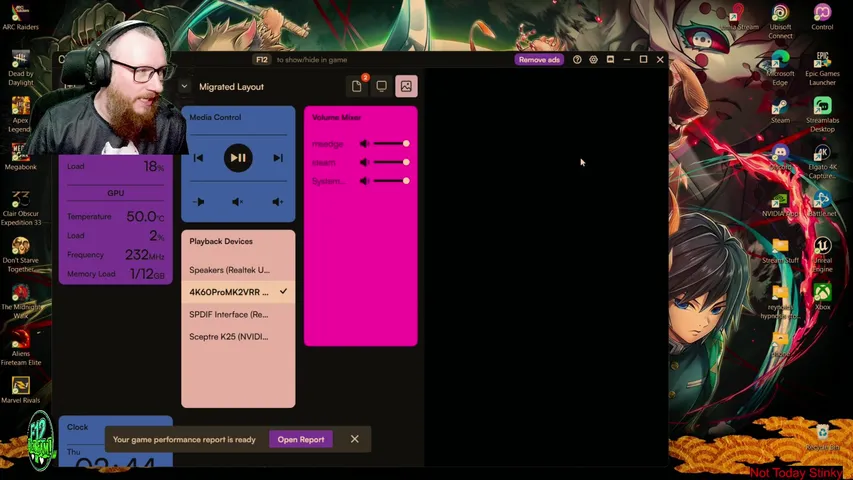The width and height of the screenshot is (853, 480).
Task: Open Epic Games Launcher desktop shortcut
Action: click(822, 69)
